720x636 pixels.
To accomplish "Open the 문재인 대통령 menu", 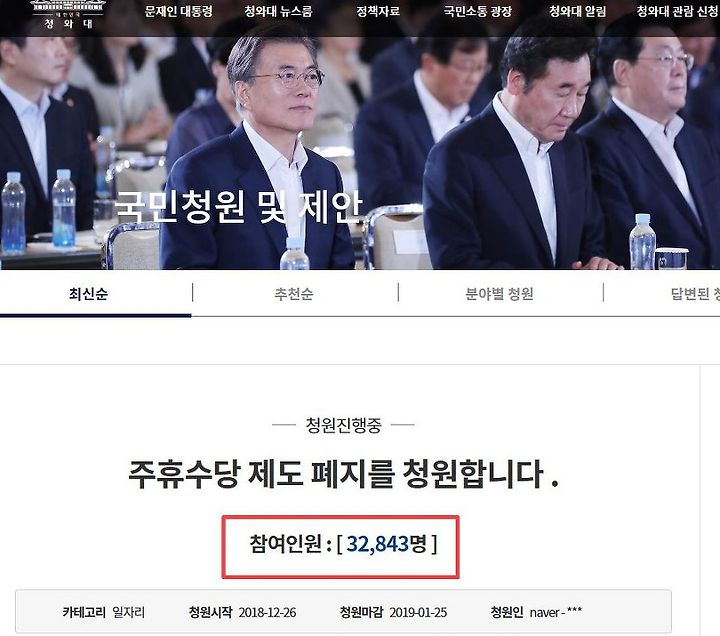I will click(179, 11).
